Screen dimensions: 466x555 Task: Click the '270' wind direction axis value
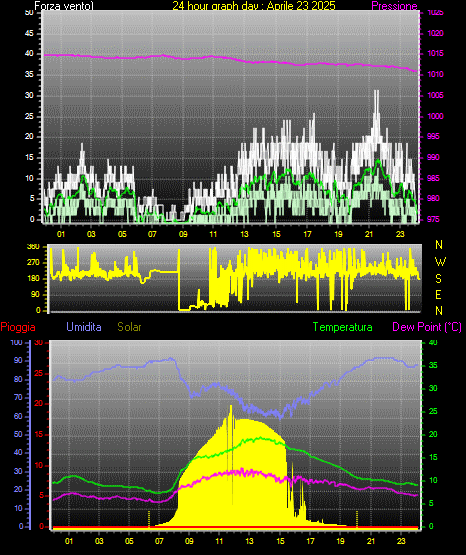[33, 263]
